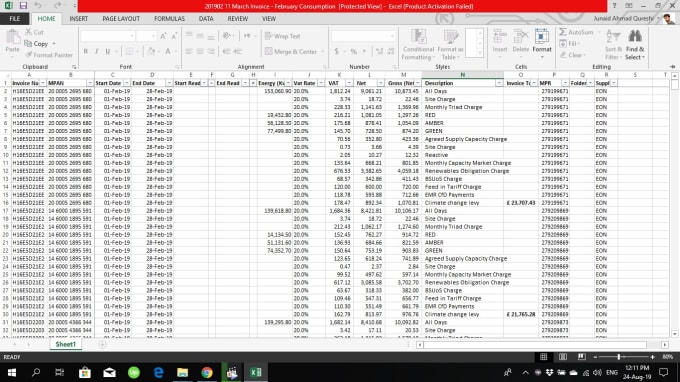This screenshot has width=680, height=382.
Task: Add a new sheet with plus icon
Action: (x=102, y=344)
